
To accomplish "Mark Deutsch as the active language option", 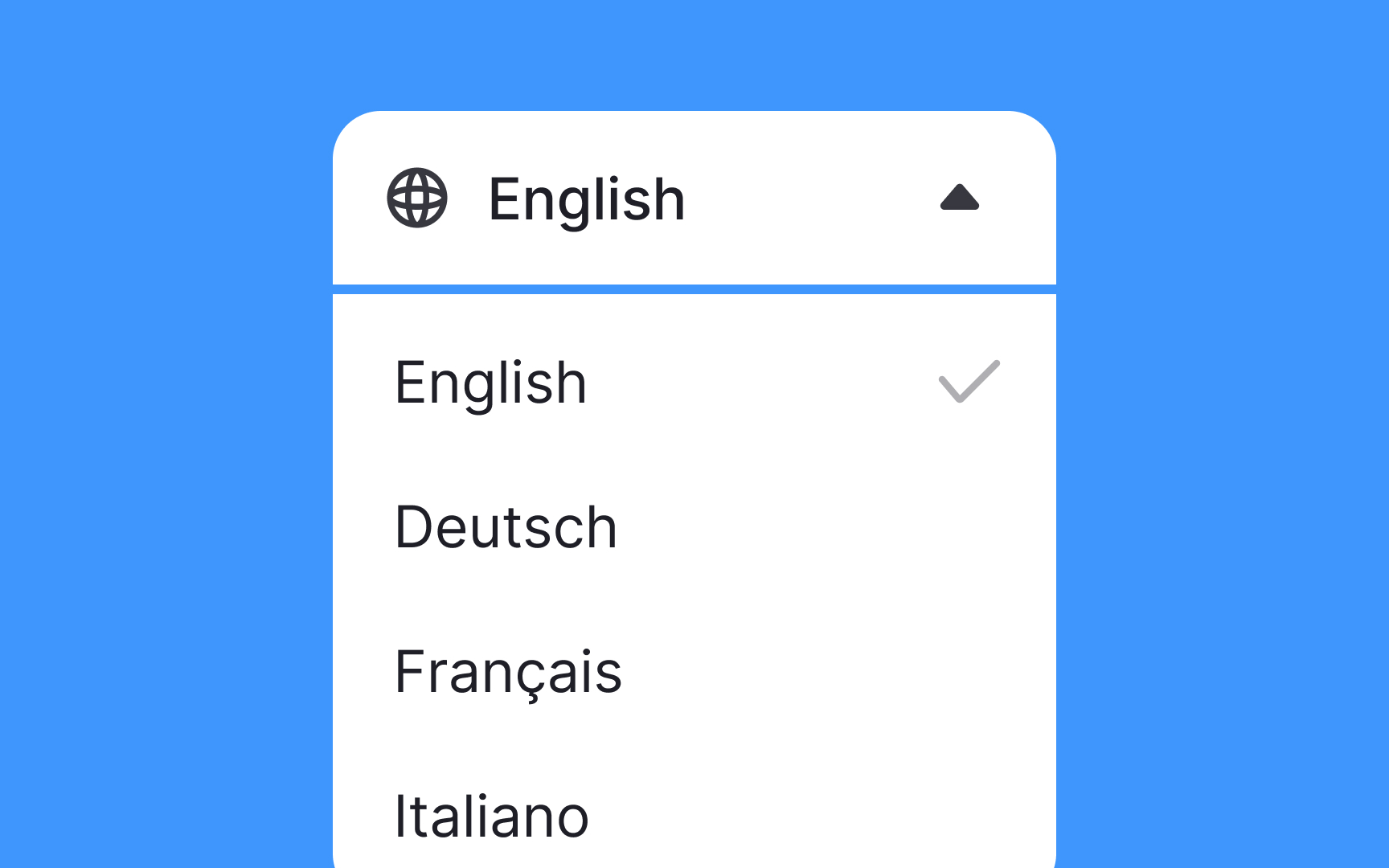I will pos(506,527).
